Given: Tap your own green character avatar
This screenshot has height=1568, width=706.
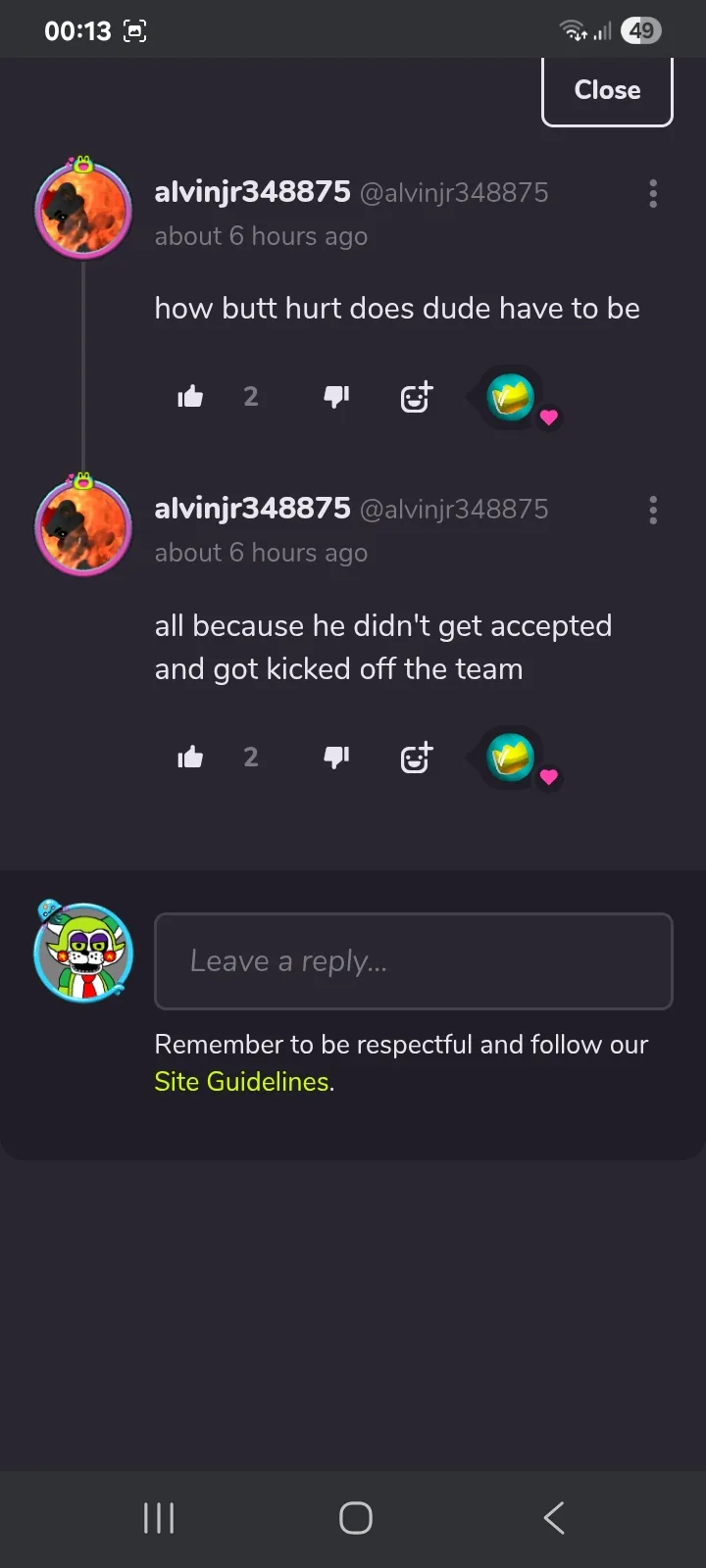Looking at the screenshot, I should pyautogui.click(x=83, y=952).
